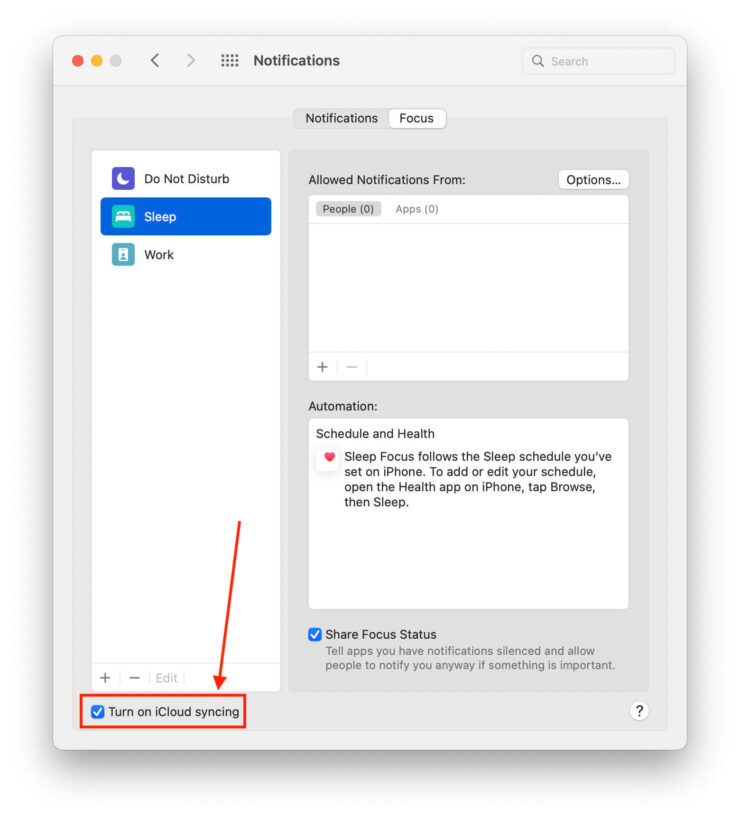Switch to the Notifications tab
740x820 pixels.
341,118
